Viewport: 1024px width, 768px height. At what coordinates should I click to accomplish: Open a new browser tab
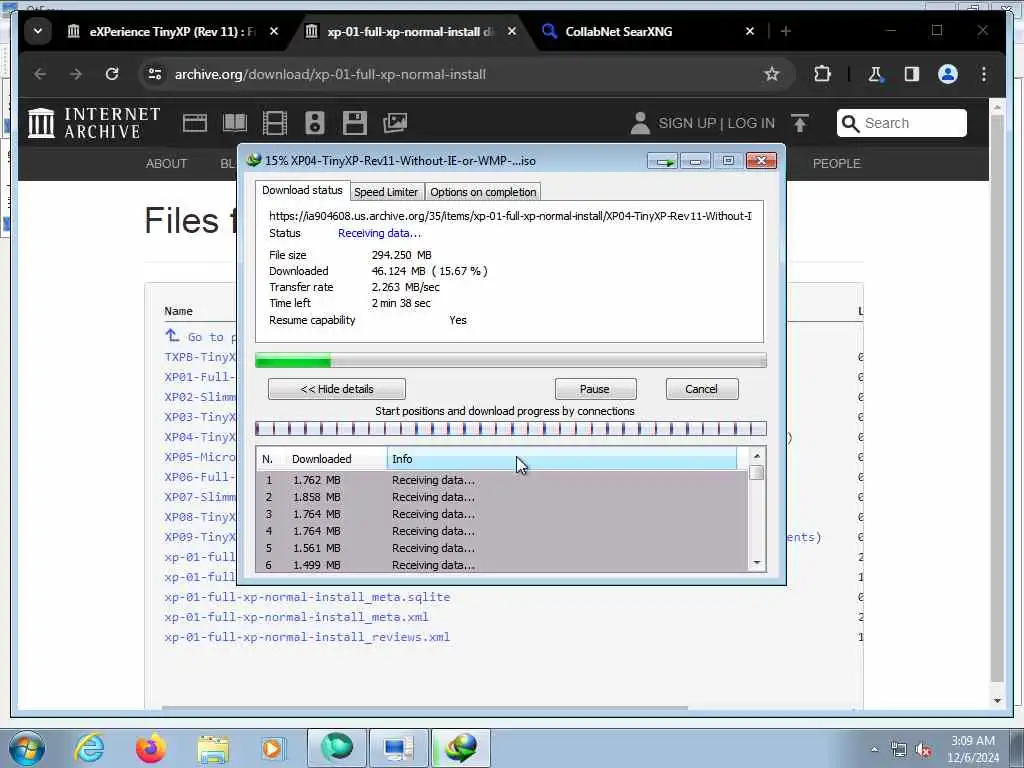point(786,31)
